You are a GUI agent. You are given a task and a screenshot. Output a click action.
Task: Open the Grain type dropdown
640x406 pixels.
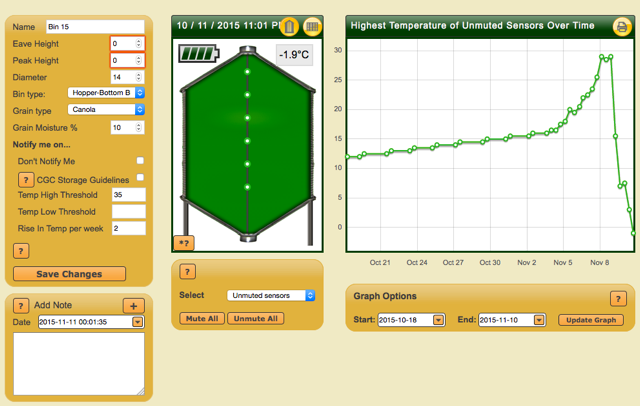tap(106, 109)
